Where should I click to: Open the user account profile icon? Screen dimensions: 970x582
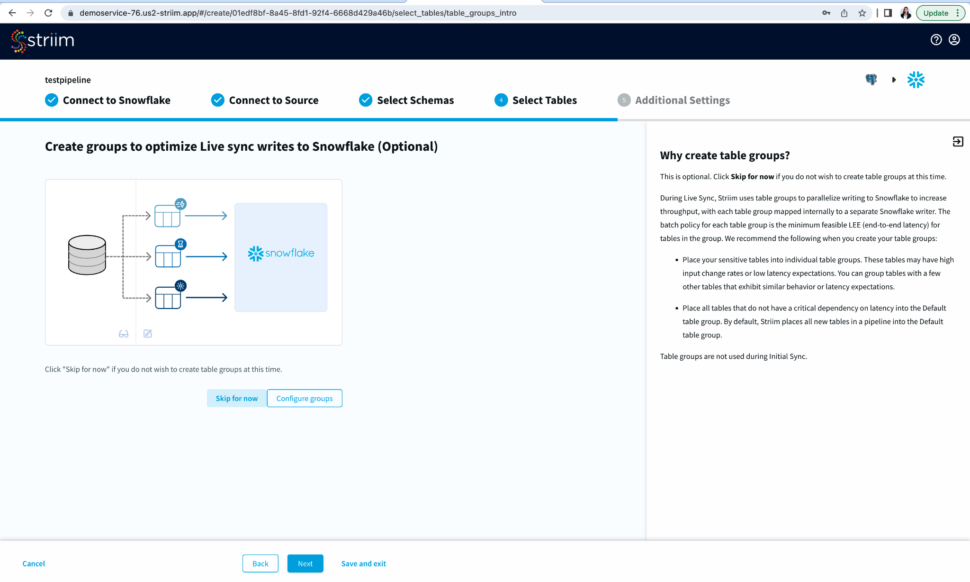coord(954,40)
